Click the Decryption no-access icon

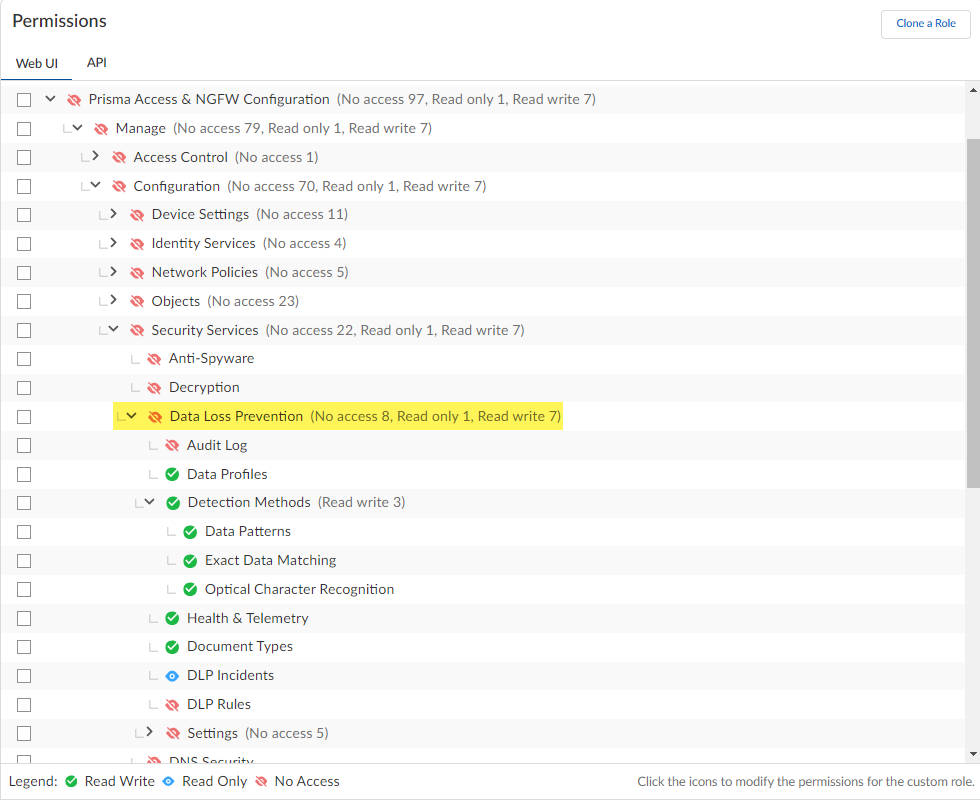pos(154,388)
